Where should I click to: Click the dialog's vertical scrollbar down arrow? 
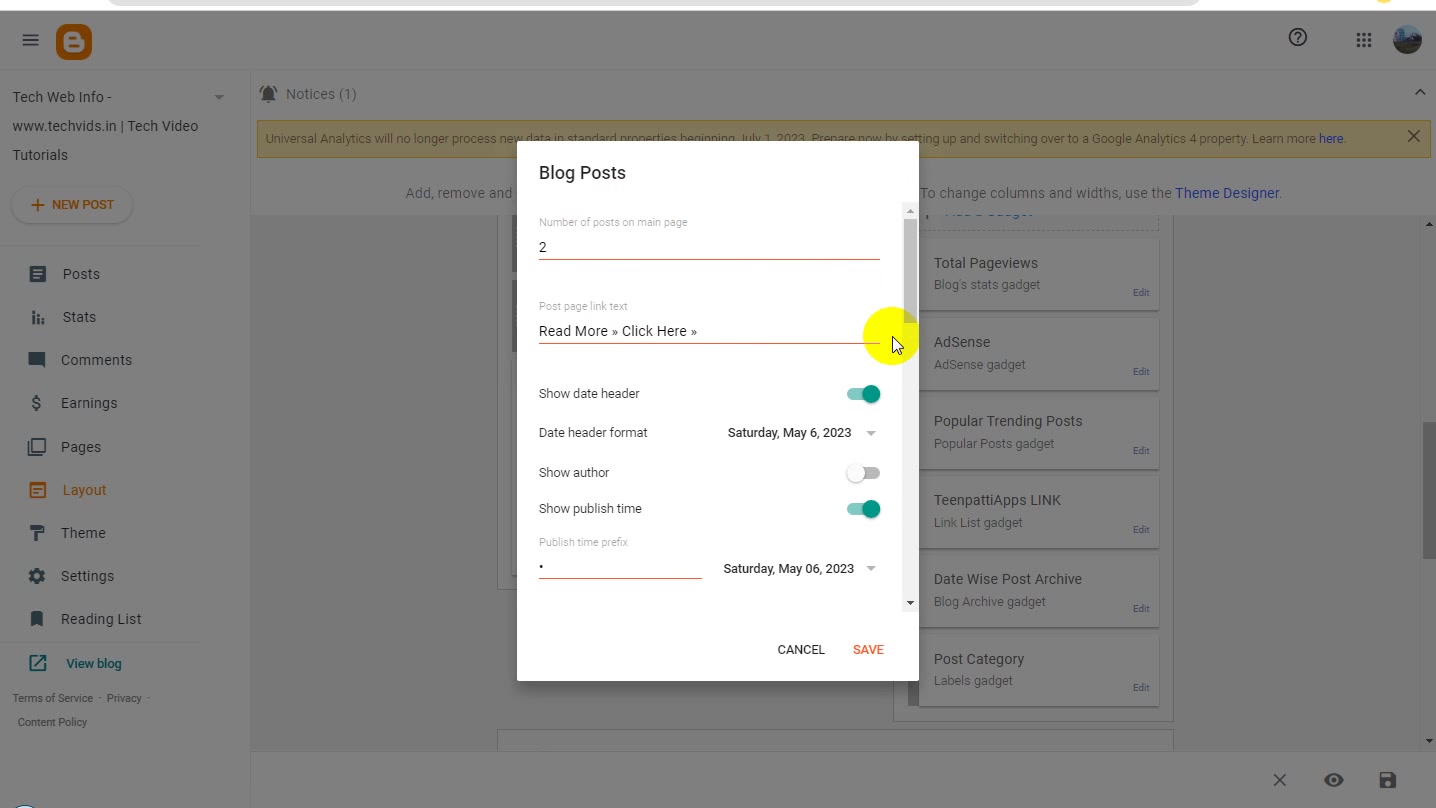click(x=910, y=603)
